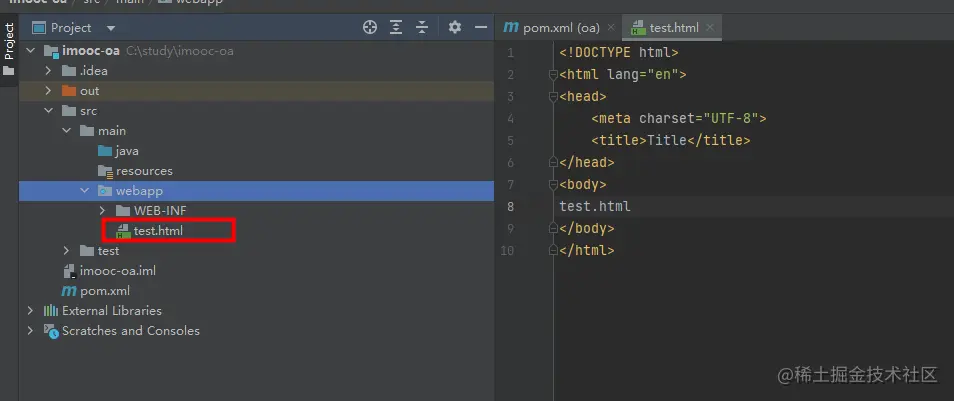The image size is (954, 401).
Task: Expand the out folder
Action: [49, 91]
